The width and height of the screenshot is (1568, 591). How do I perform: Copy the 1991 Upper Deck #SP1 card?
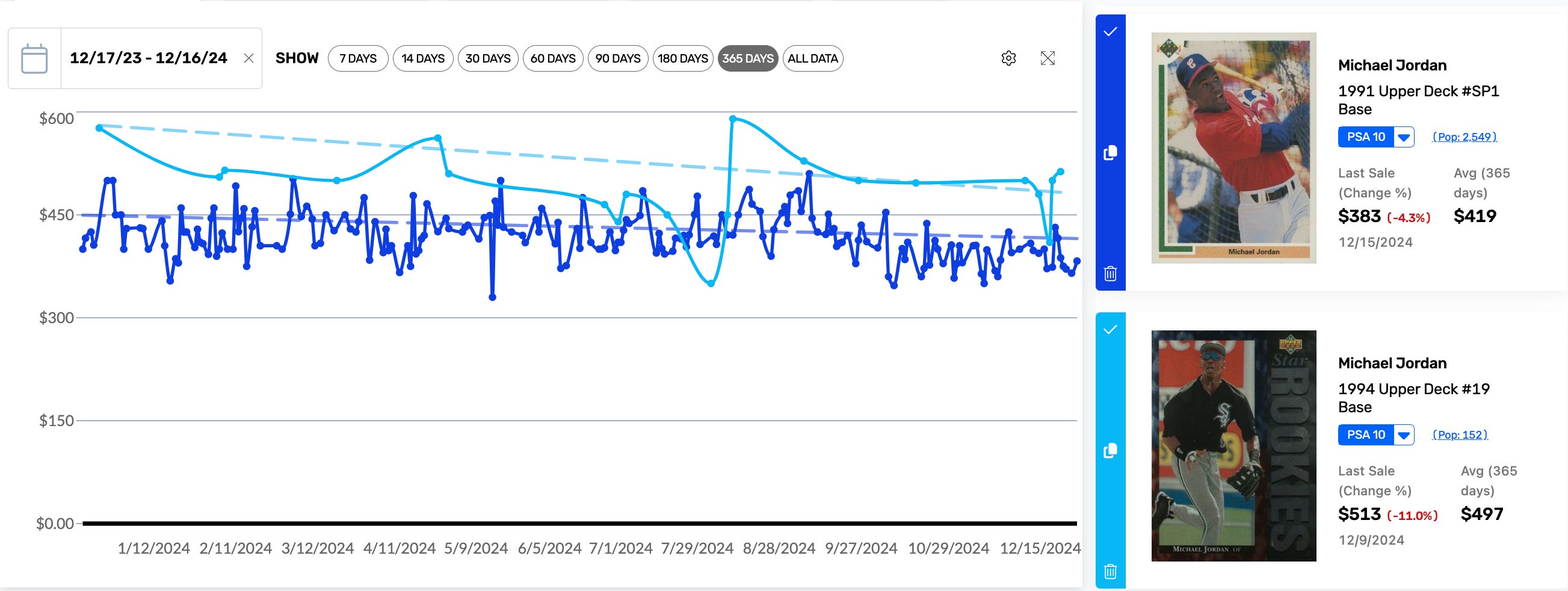1110,153
